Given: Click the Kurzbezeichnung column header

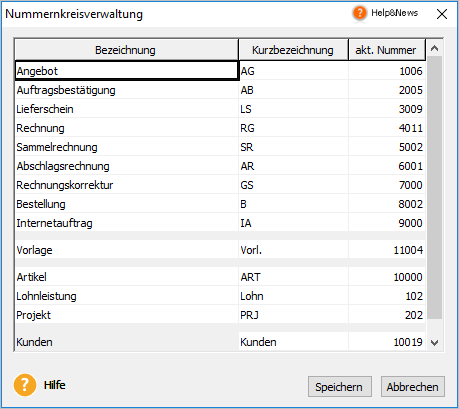Looking at the screenshot, I should click(x=293, y=50).
